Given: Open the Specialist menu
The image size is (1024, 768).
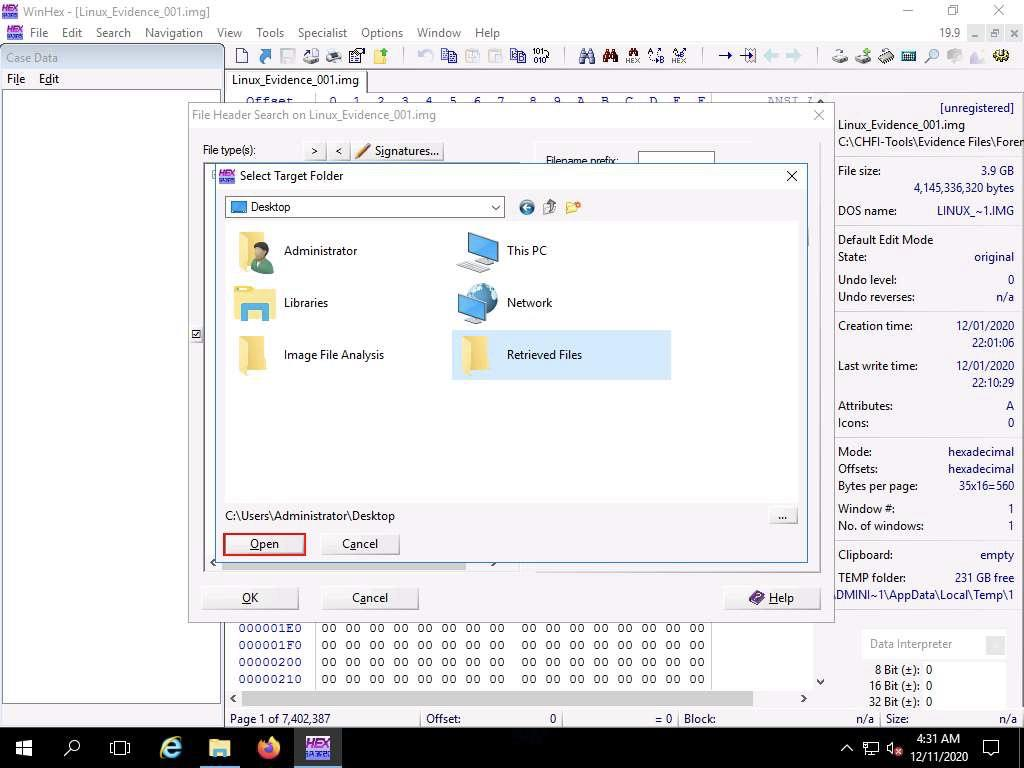Looking at the screenshot, I should [x=322, y=33].
